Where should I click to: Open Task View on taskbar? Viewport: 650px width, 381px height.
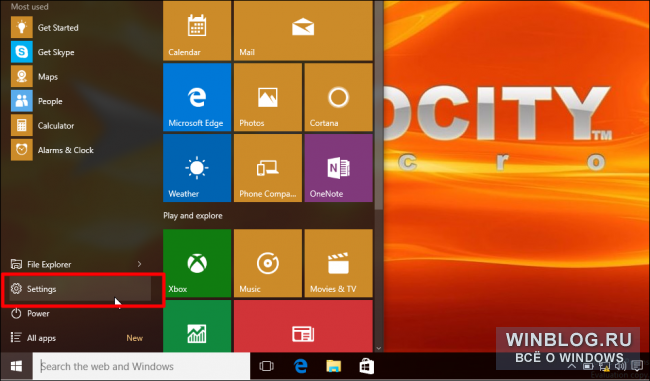[267, 366]
